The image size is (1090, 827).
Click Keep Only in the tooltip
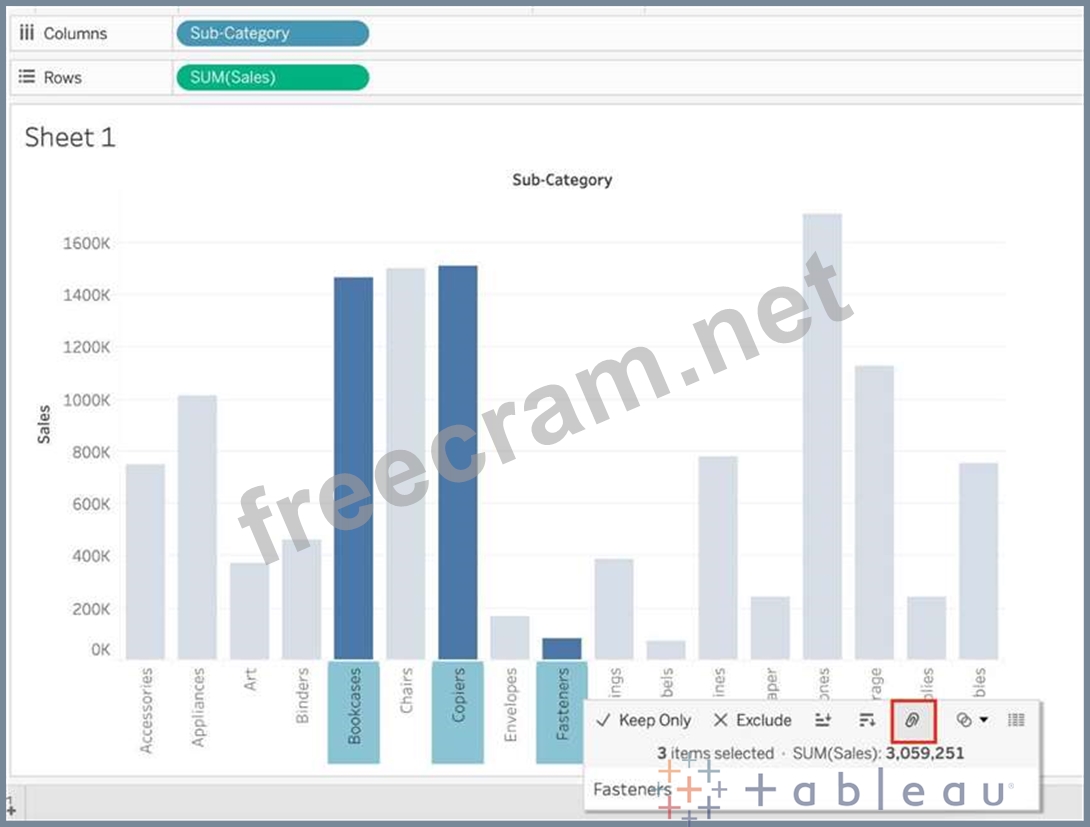click(x=643, y=720)
